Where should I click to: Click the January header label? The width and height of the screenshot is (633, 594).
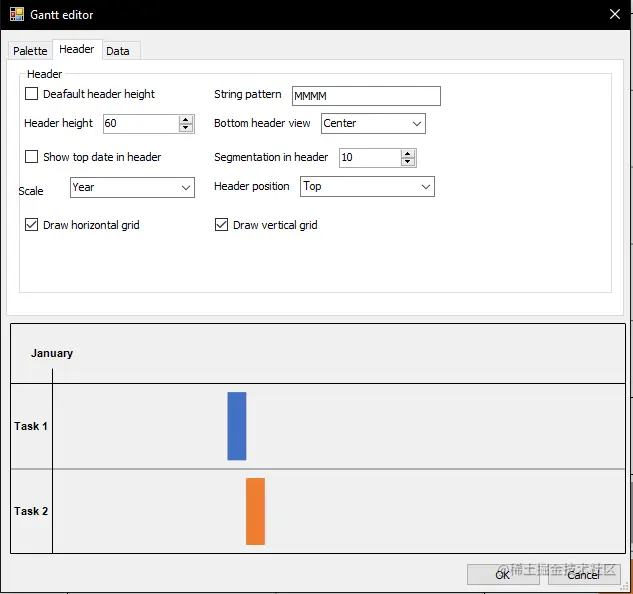point(52,353)
